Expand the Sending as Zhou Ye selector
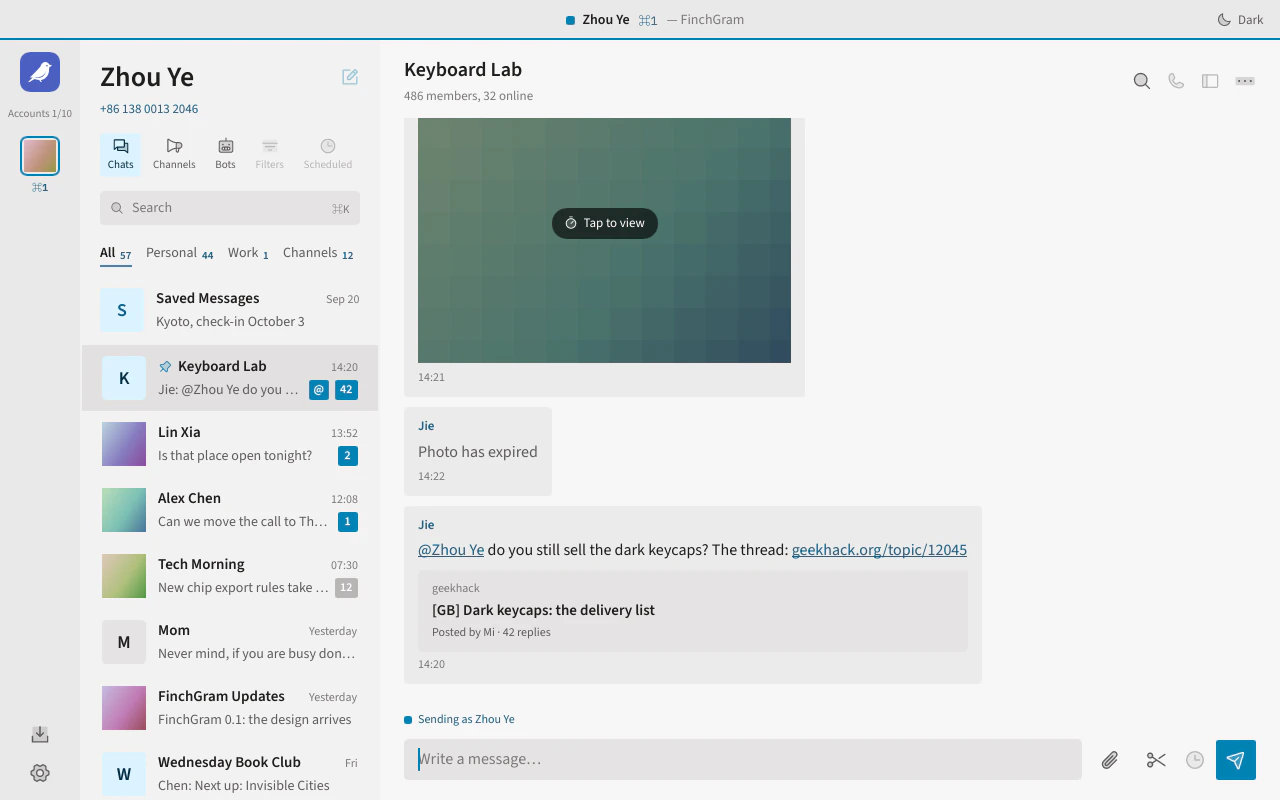The height and width of the screenshot is (800, 1280). tap(460, 719)
